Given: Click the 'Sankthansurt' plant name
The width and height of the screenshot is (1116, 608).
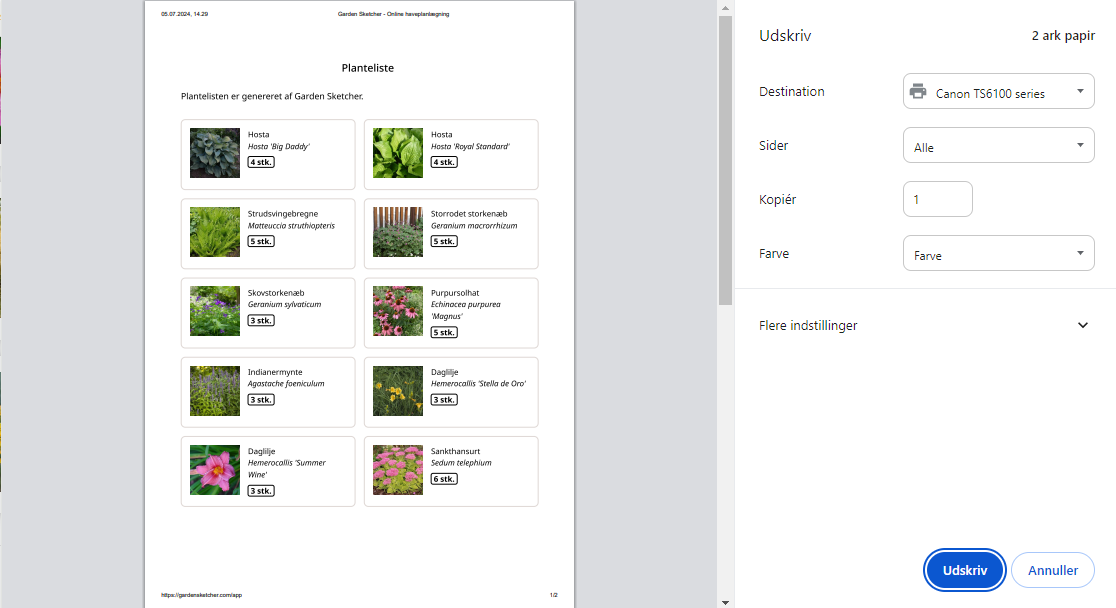Looking at the screenshot, I should (x=456, y=451).
